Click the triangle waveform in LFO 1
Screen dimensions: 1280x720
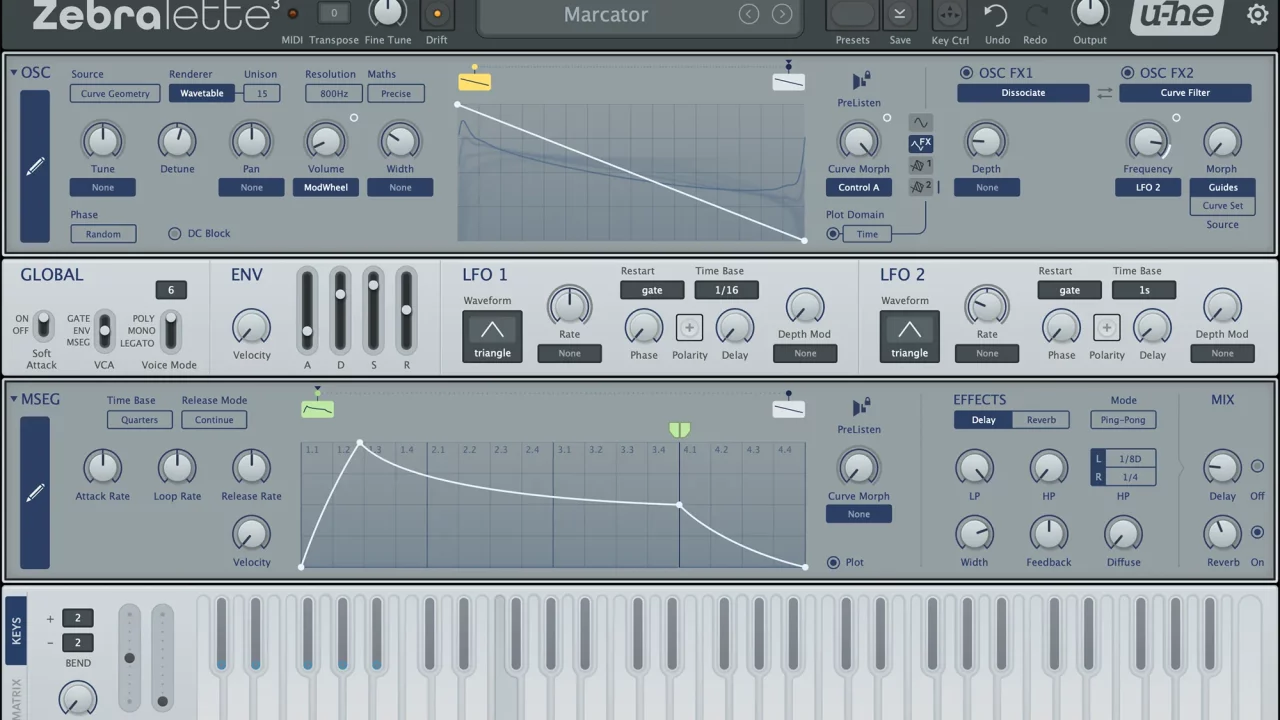pyautogui.click(x=492, y=336)
